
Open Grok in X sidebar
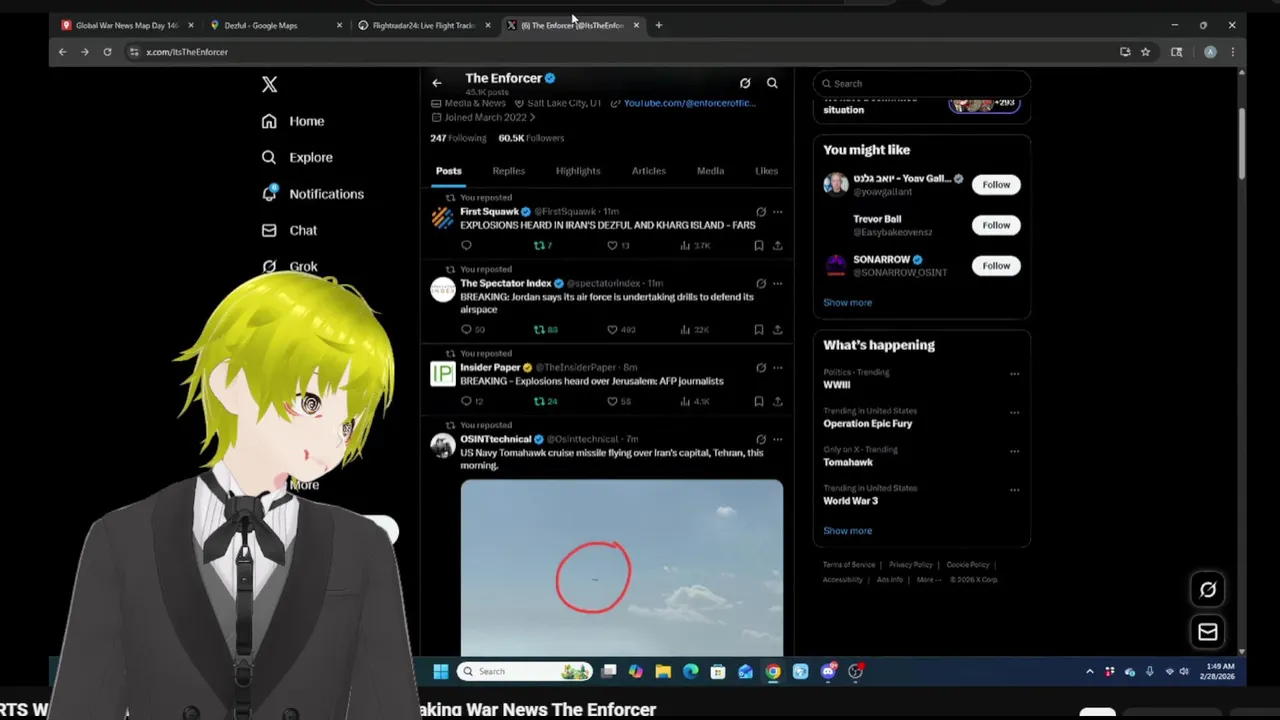pyautogui.click(x=290, y=267)
